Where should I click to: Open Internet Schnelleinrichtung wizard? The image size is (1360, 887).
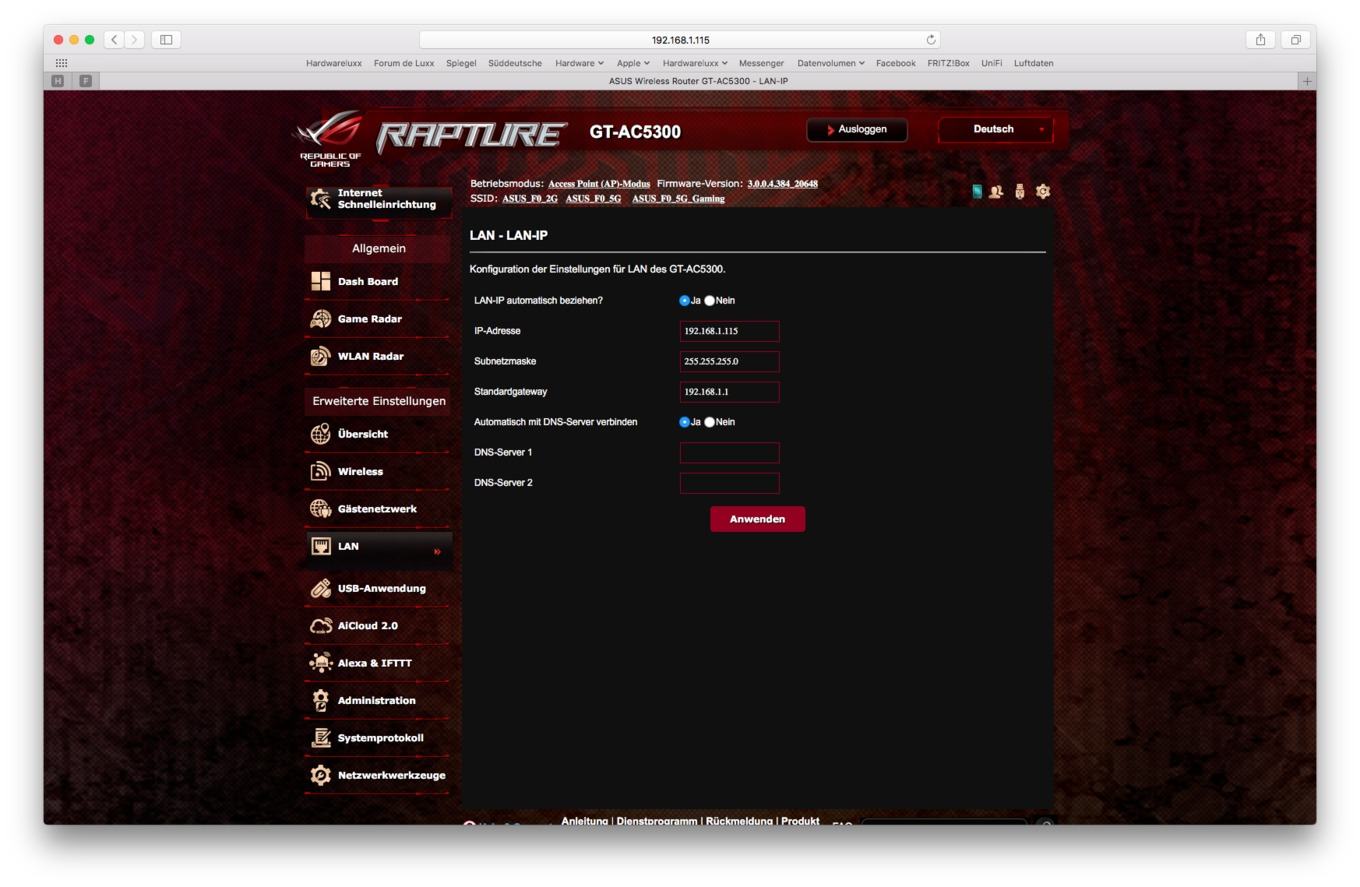pos(378,199)
